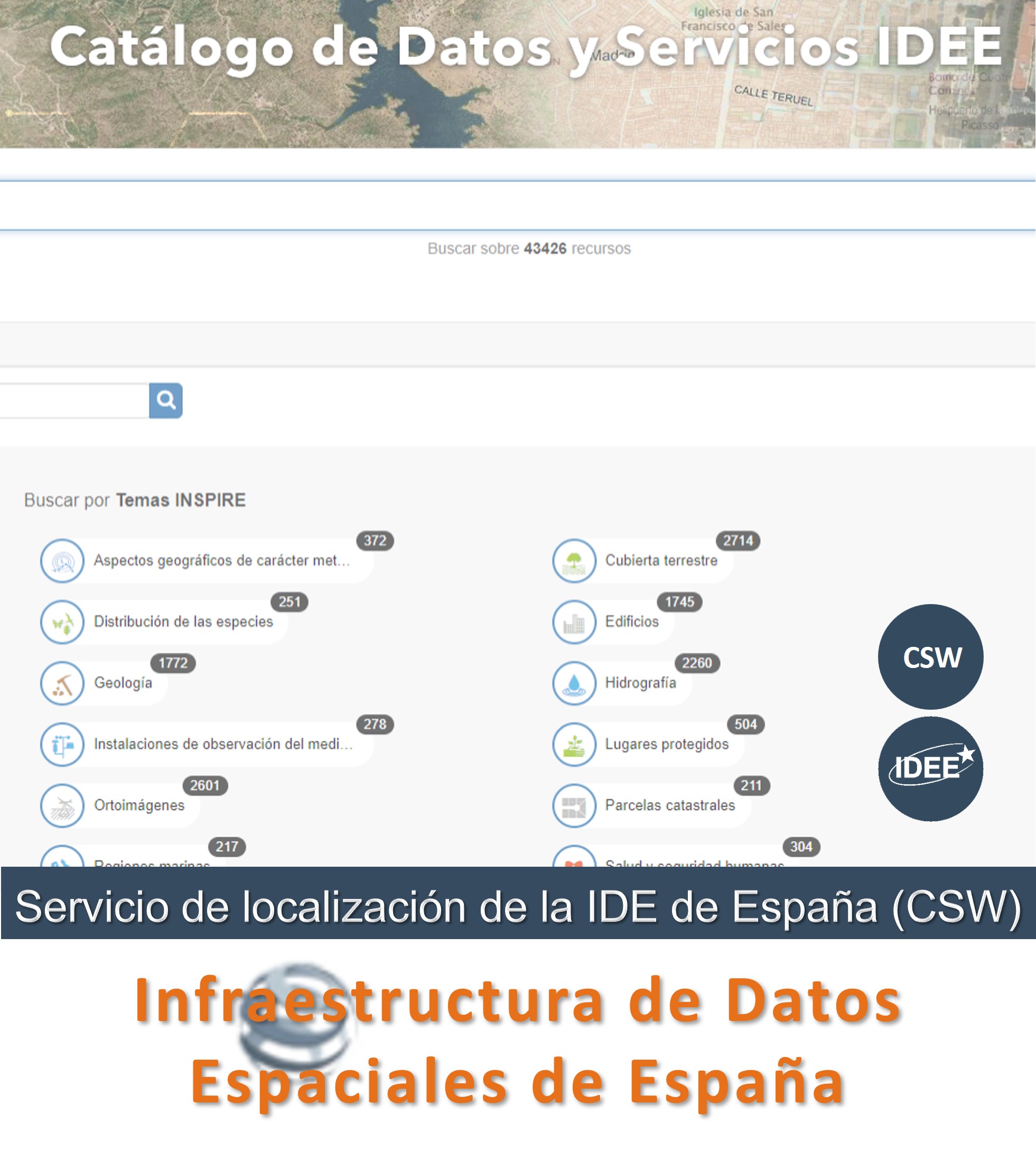Browse the Distribución de las especies theme
The image size is (1036, 1169).
click(183, 622)
